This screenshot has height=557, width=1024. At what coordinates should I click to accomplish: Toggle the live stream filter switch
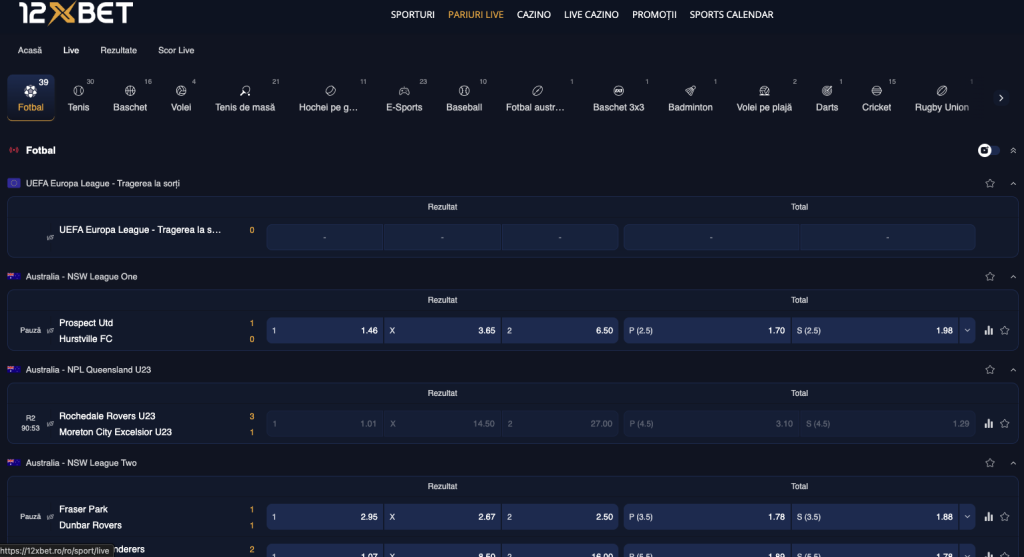point(989,151)
